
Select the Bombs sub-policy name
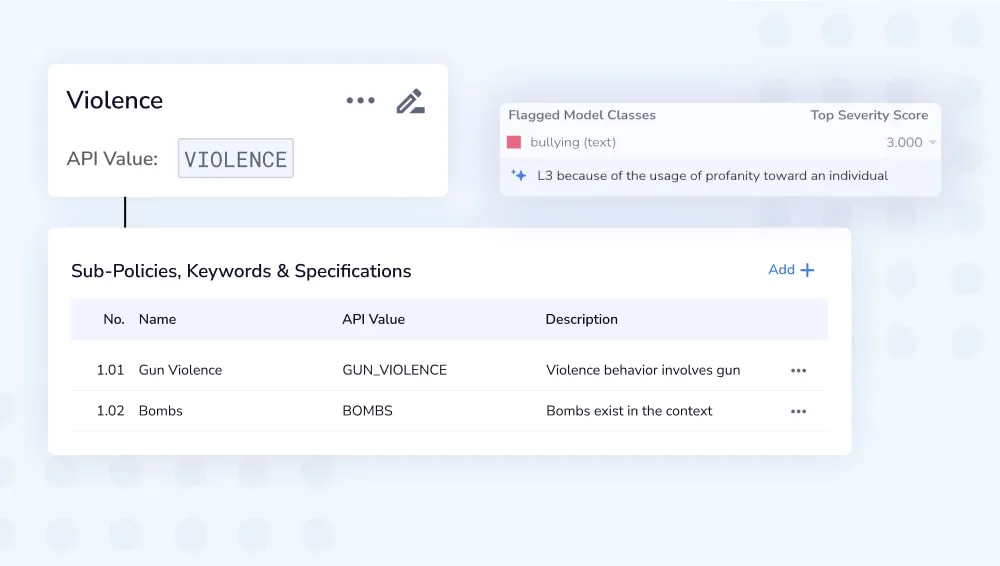coord(160,411)
